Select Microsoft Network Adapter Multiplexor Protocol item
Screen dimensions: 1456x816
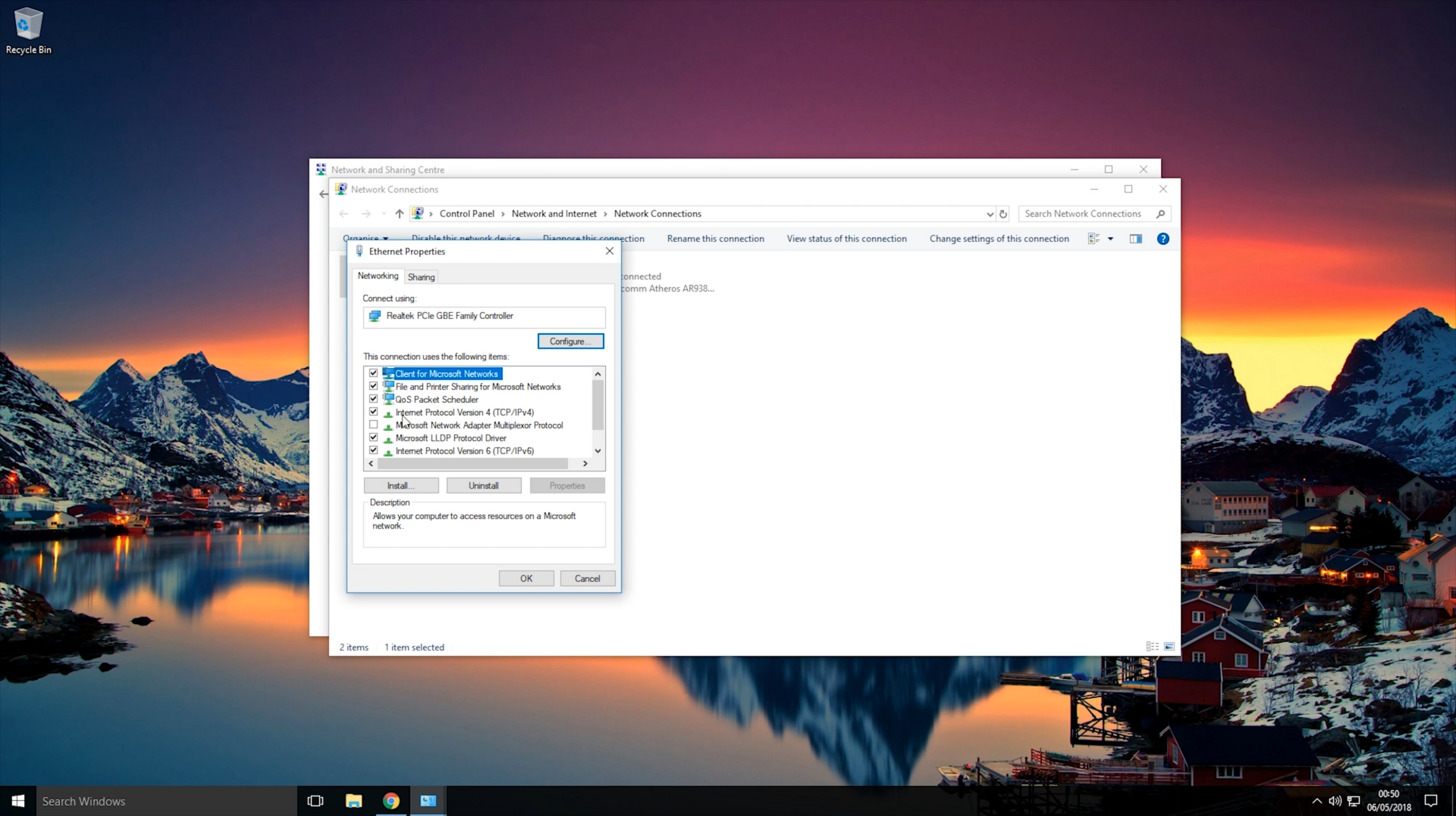point(479,425)
